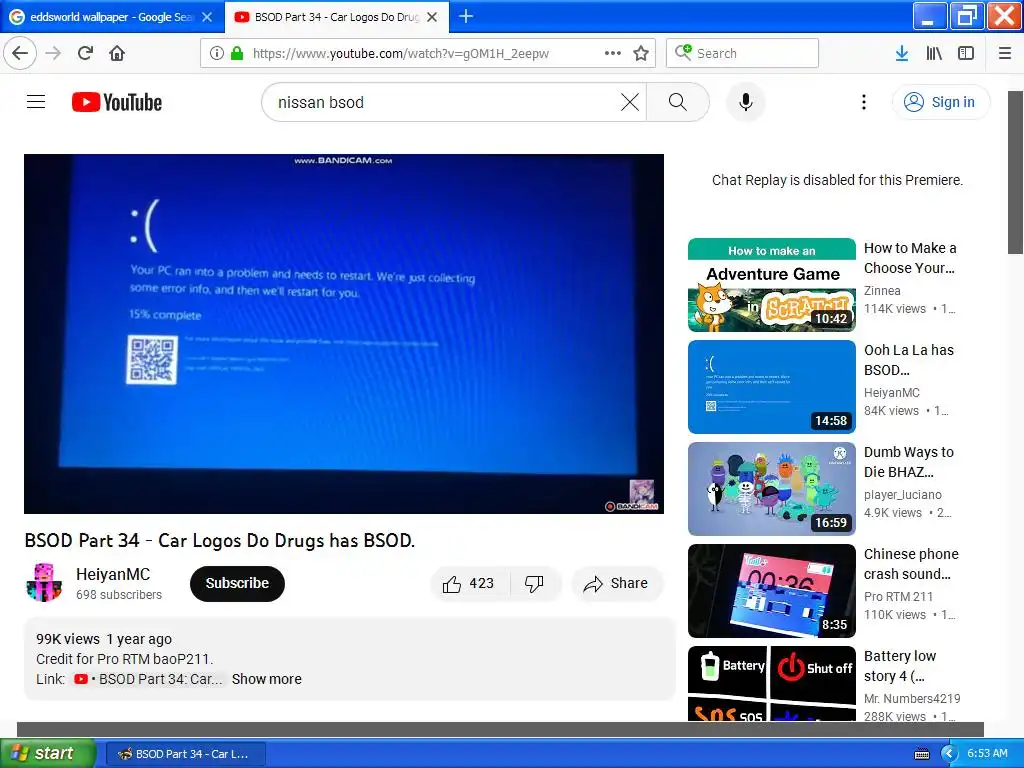Screen dimensions: 1024x768
Task: Open the HeiyanMC channel avatar
Action: [44, 583]
